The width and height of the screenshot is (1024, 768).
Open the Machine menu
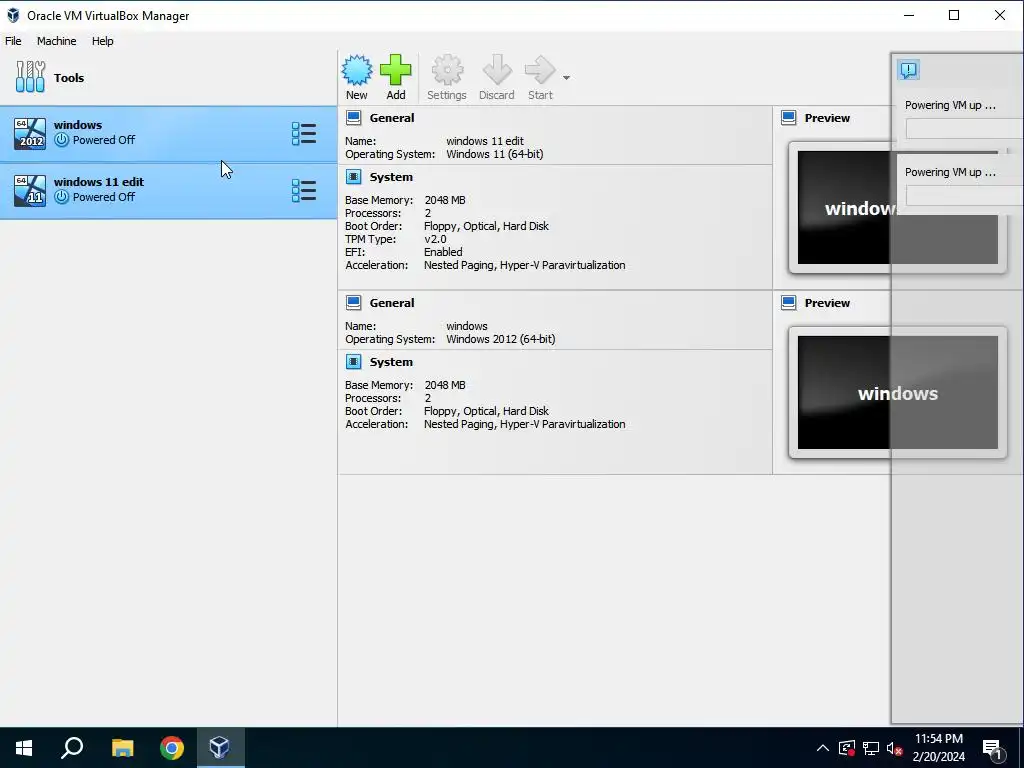pos(56,40)
